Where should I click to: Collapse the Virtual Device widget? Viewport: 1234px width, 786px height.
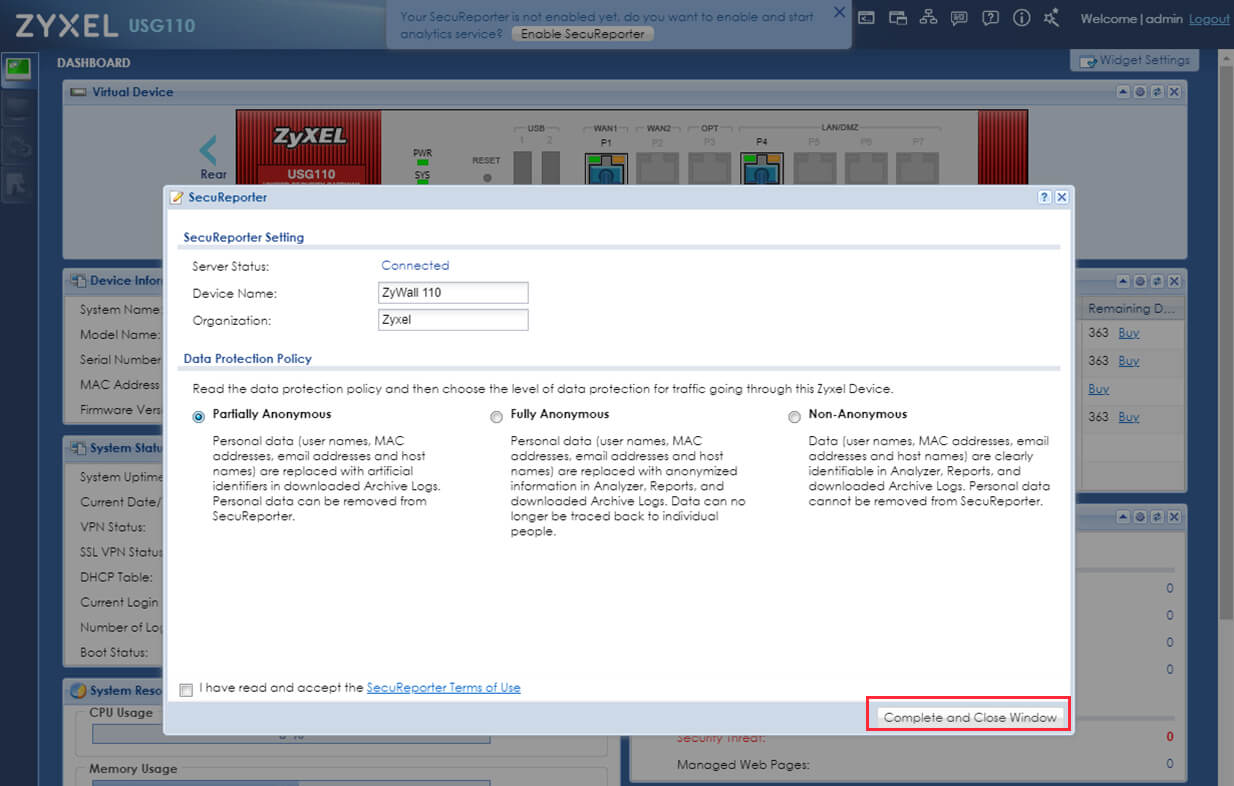[1123, 92]
